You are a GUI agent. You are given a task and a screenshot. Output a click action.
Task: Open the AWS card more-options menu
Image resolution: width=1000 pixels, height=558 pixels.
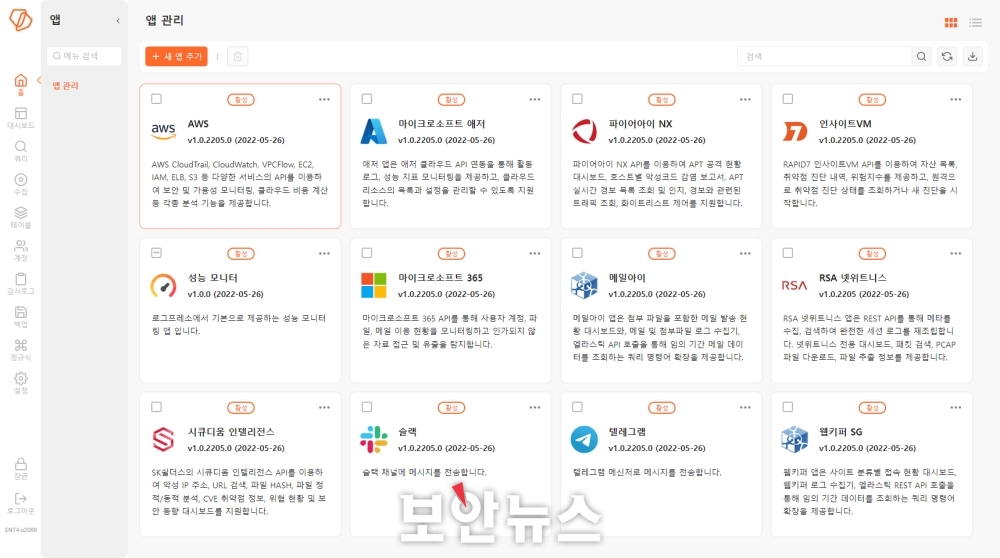point(325,99)
